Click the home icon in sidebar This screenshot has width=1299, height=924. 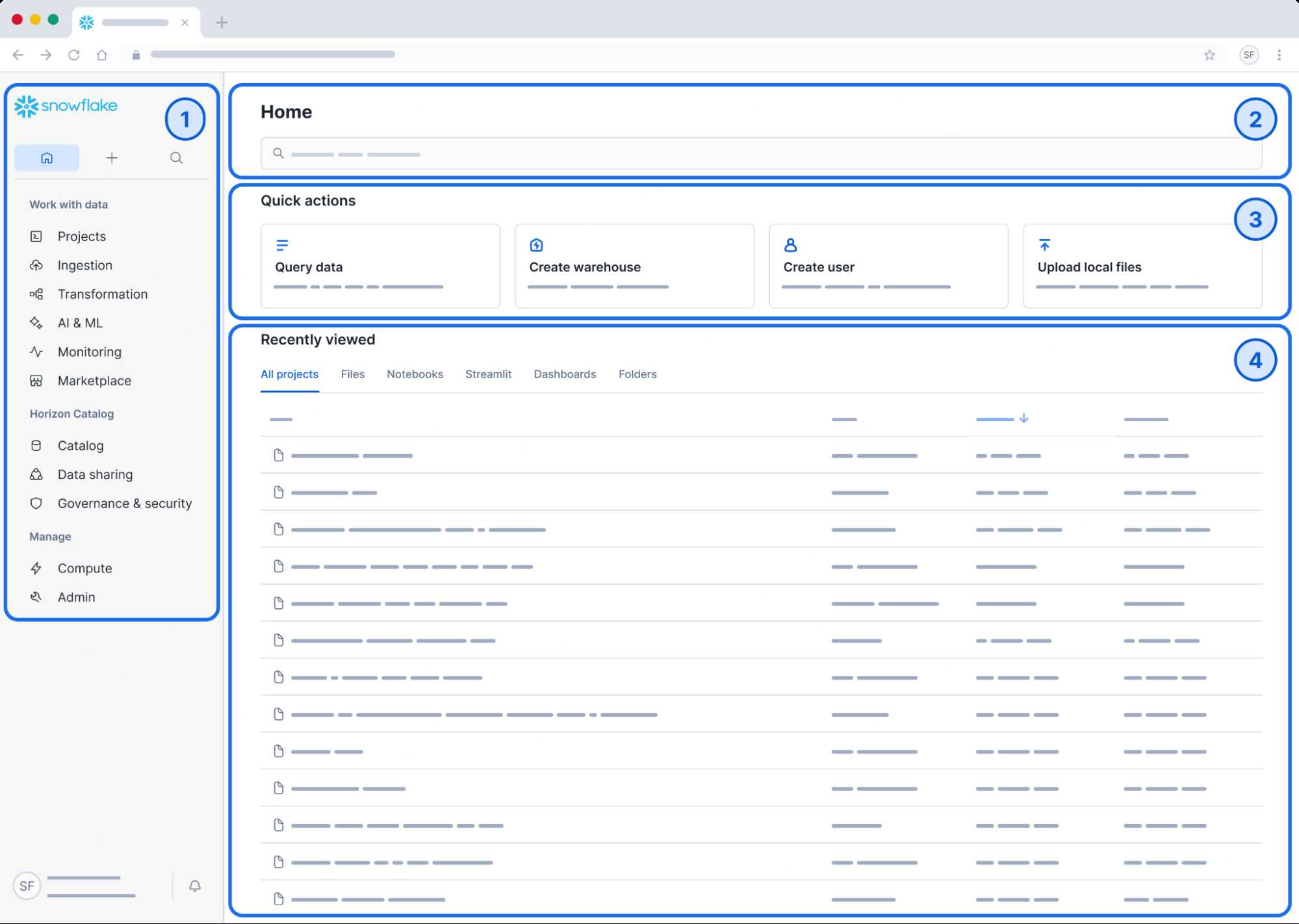47,158
